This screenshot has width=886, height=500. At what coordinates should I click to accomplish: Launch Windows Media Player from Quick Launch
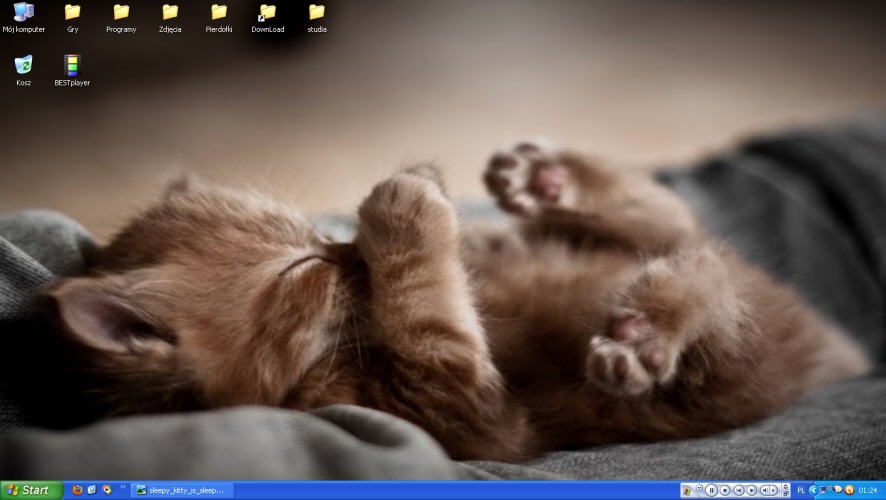click(106, 490)
